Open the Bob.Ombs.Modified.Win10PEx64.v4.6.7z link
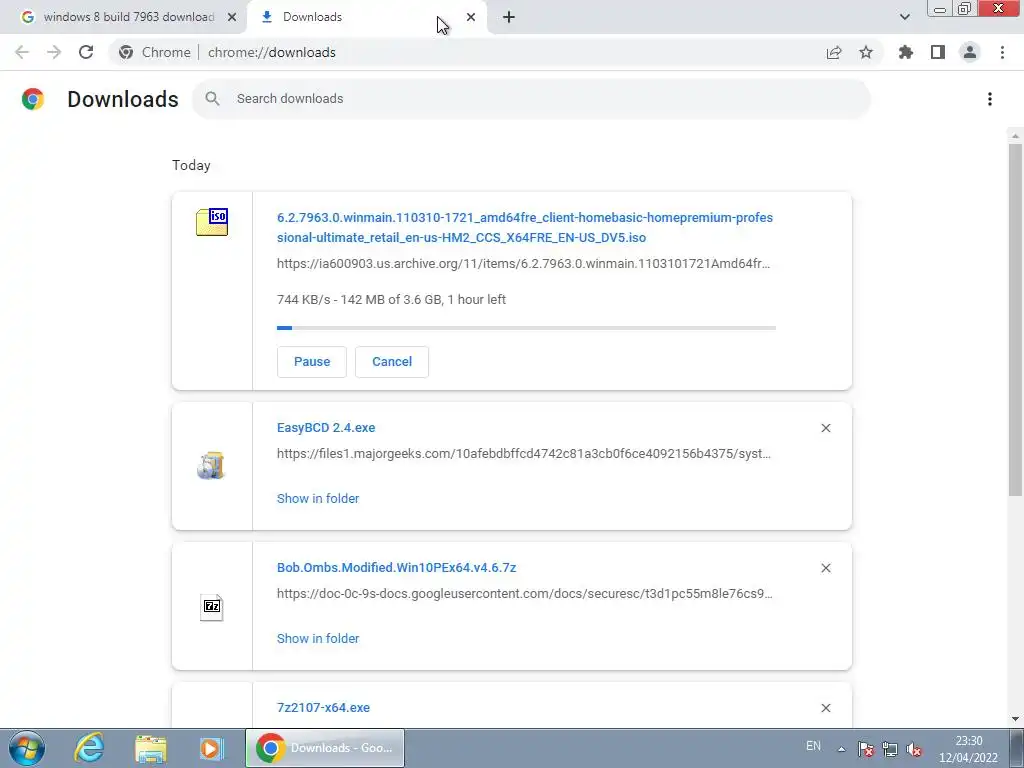 click(396, 568)
